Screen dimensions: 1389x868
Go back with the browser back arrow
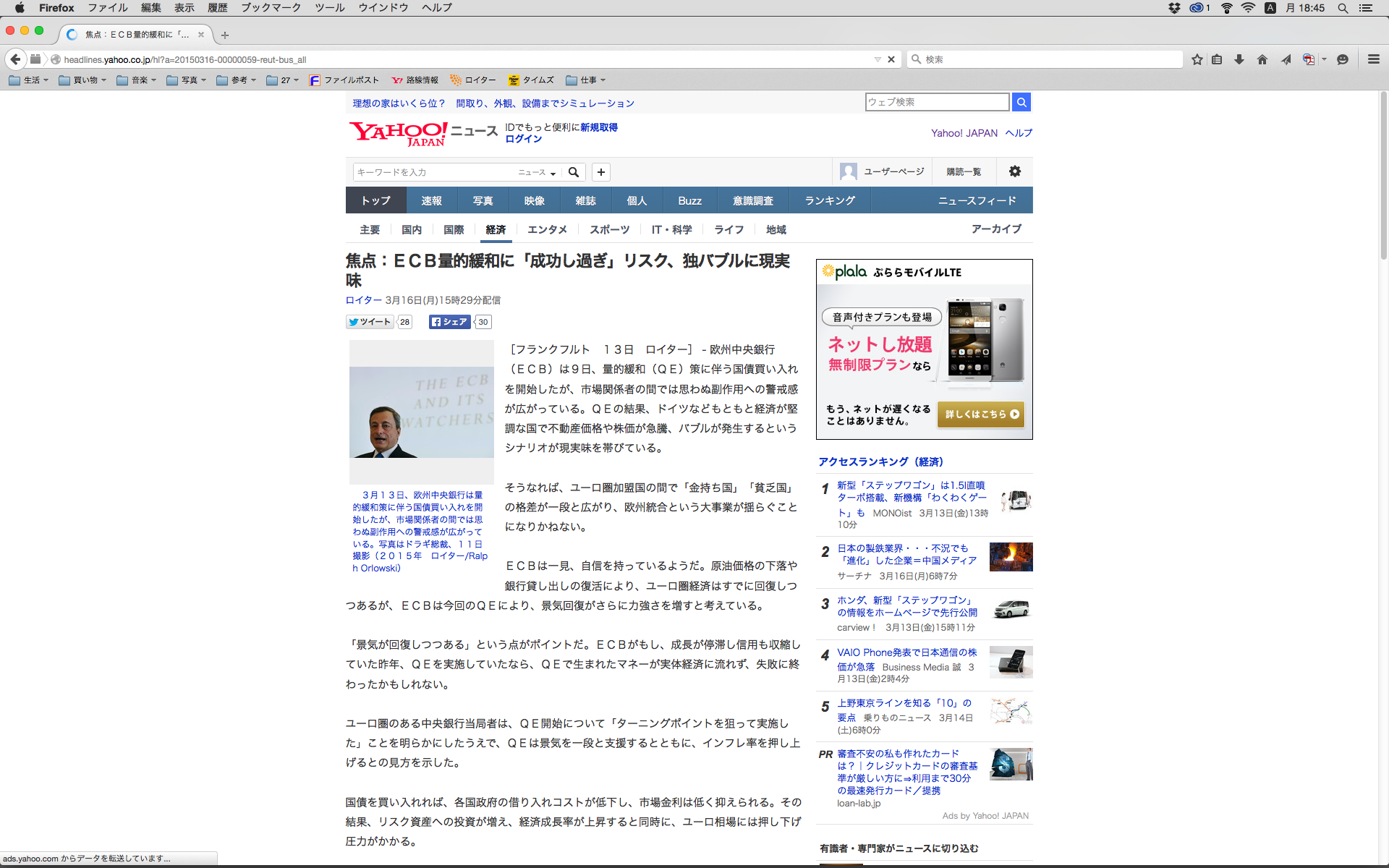[15, 59]
